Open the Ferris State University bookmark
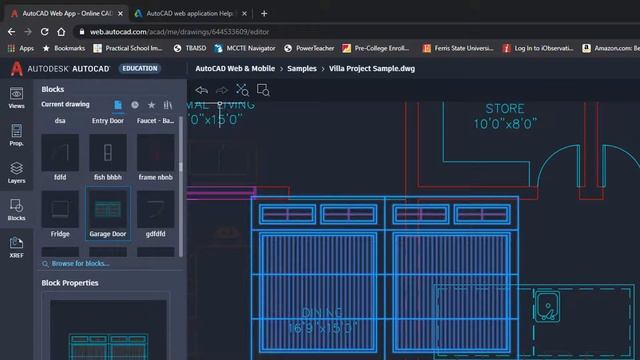The height and width of the screenshot is (360, 640). click(458, 48)
